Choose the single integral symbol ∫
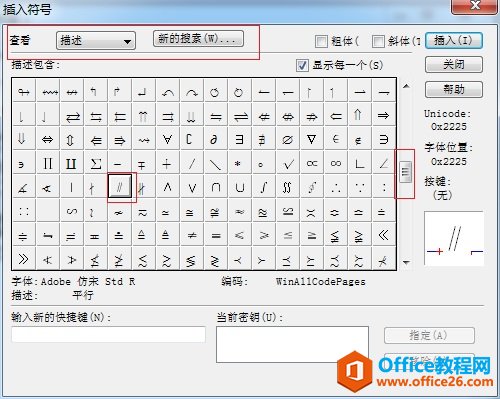Image resolution: width=500 pixels, height=399 pixels. [x=263, y=187]
